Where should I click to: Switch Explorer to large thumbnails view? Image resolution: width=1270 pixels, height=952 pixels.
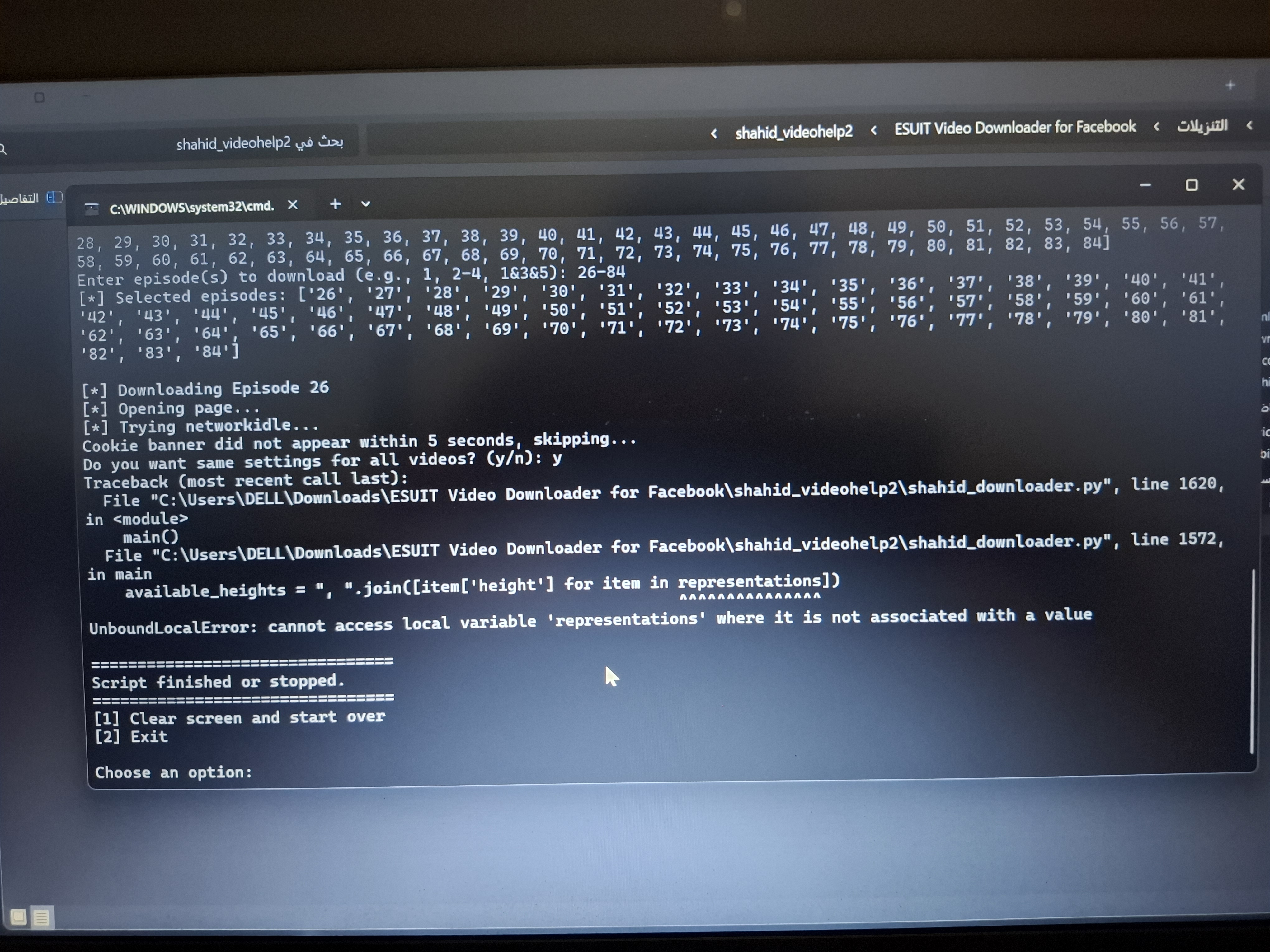(19, 917)
